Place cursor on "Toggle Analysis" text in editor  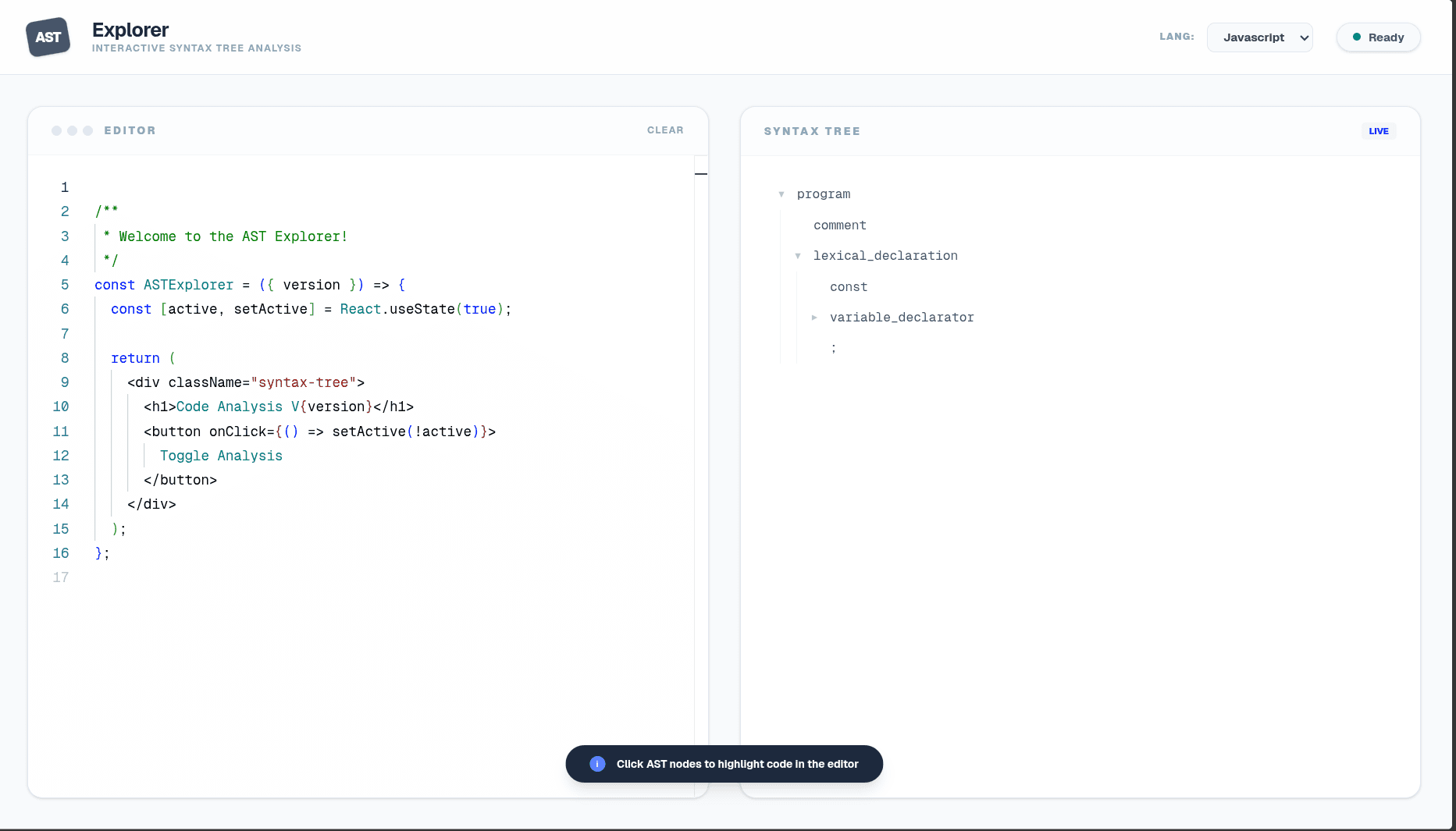[221, 456]
